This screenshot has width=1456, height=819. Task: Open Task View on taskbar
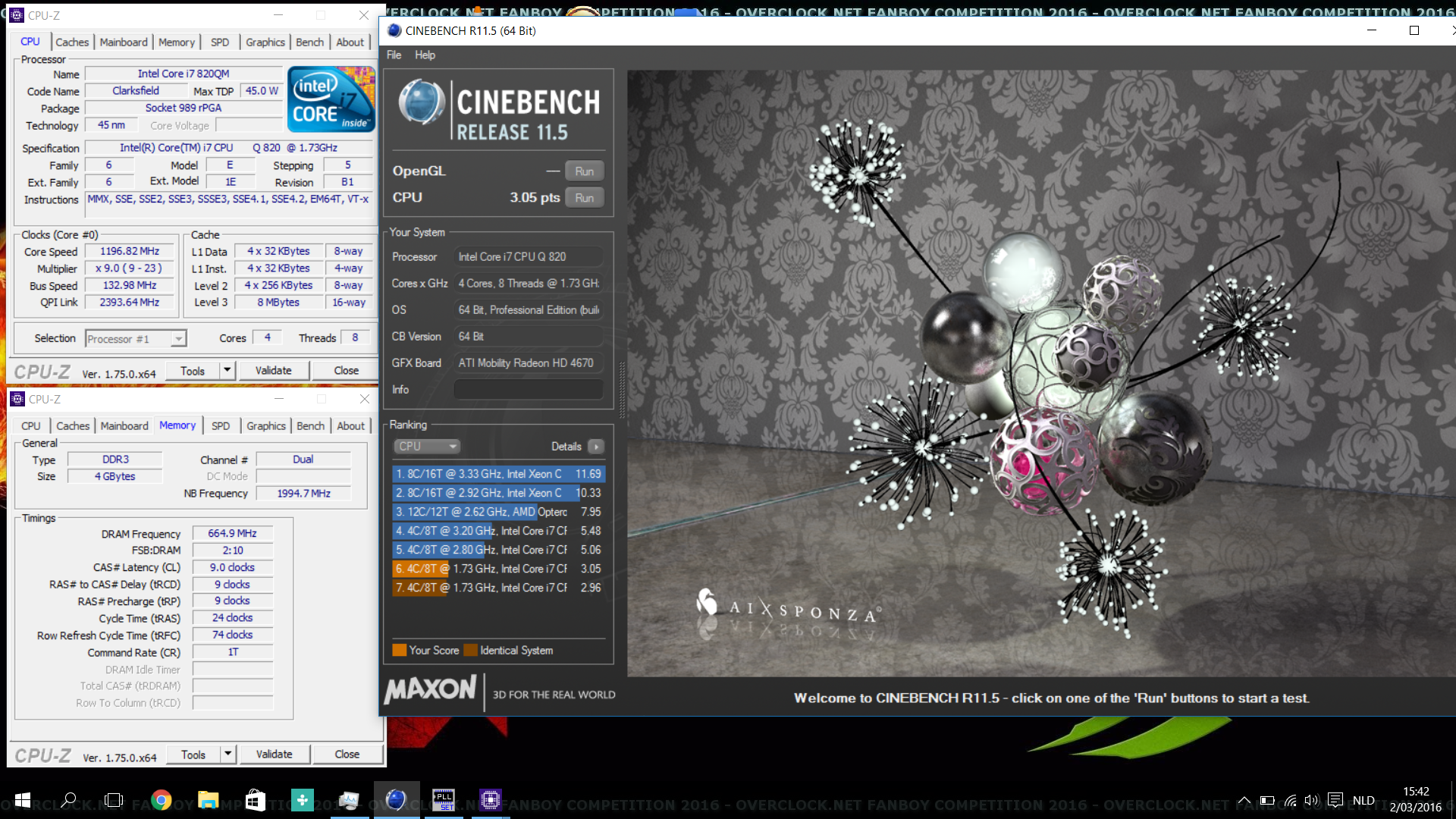coord(114,800)
